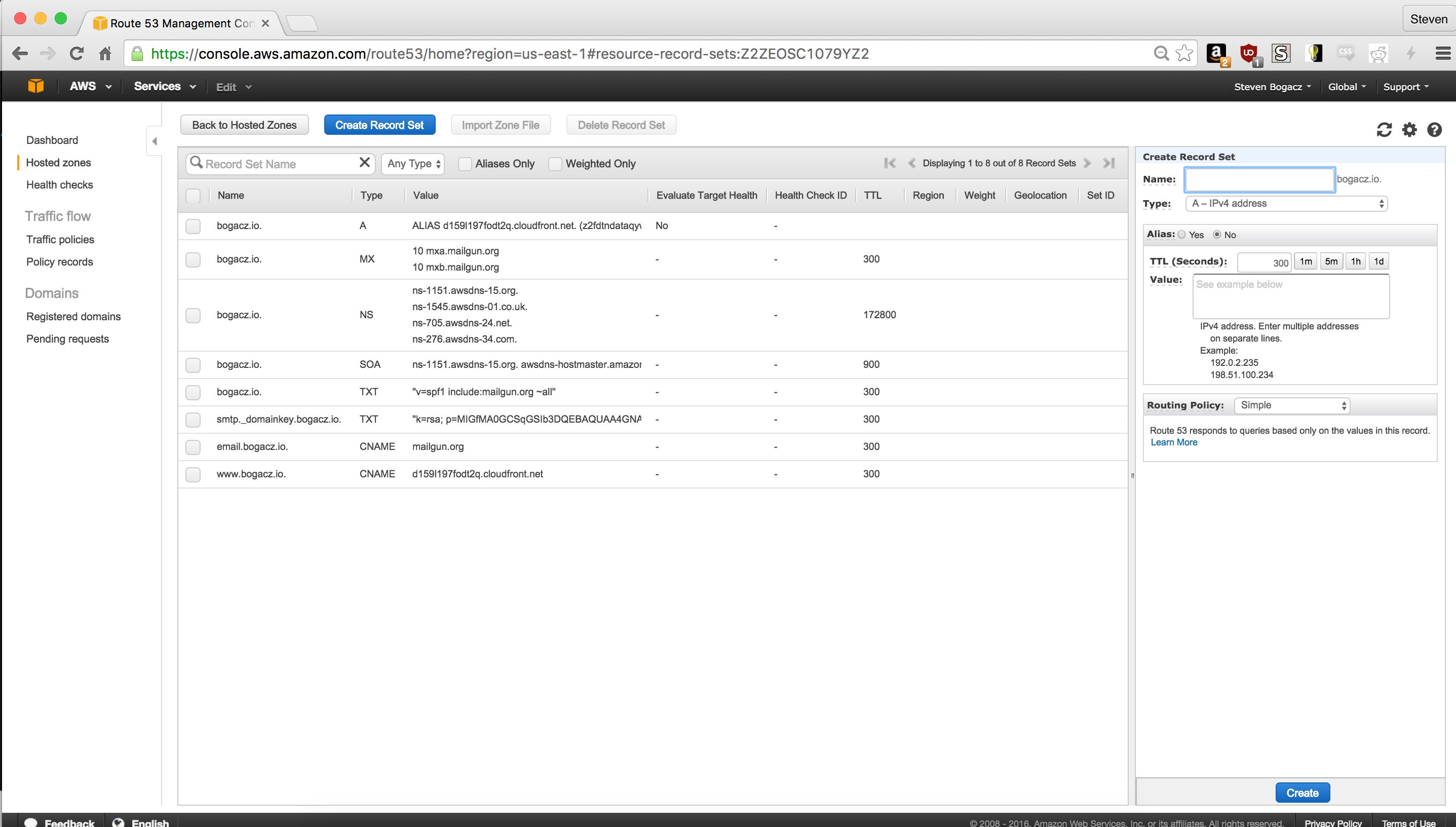Select the bogacz.io. A record checkbox
The image size is (1456, 827).
193,226
